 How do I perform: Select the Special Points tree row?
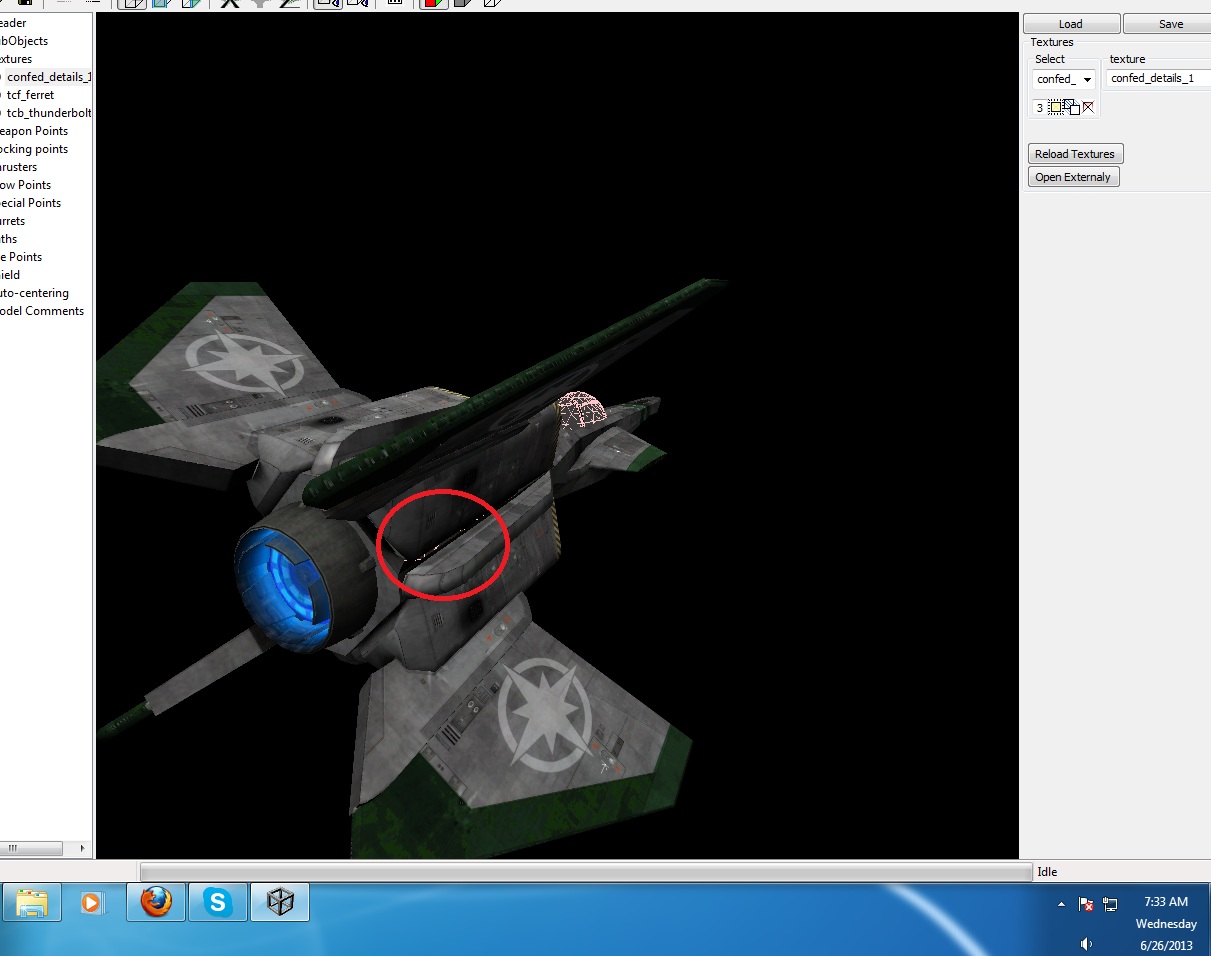30,203
